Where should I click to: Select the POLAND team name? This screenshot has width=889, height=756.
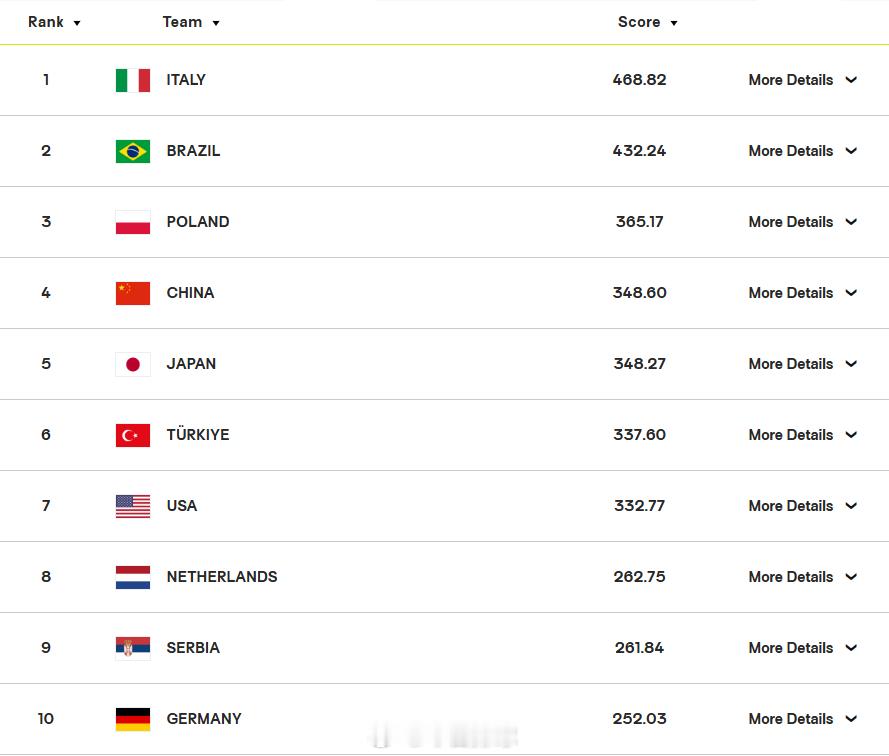coord(198,222)
